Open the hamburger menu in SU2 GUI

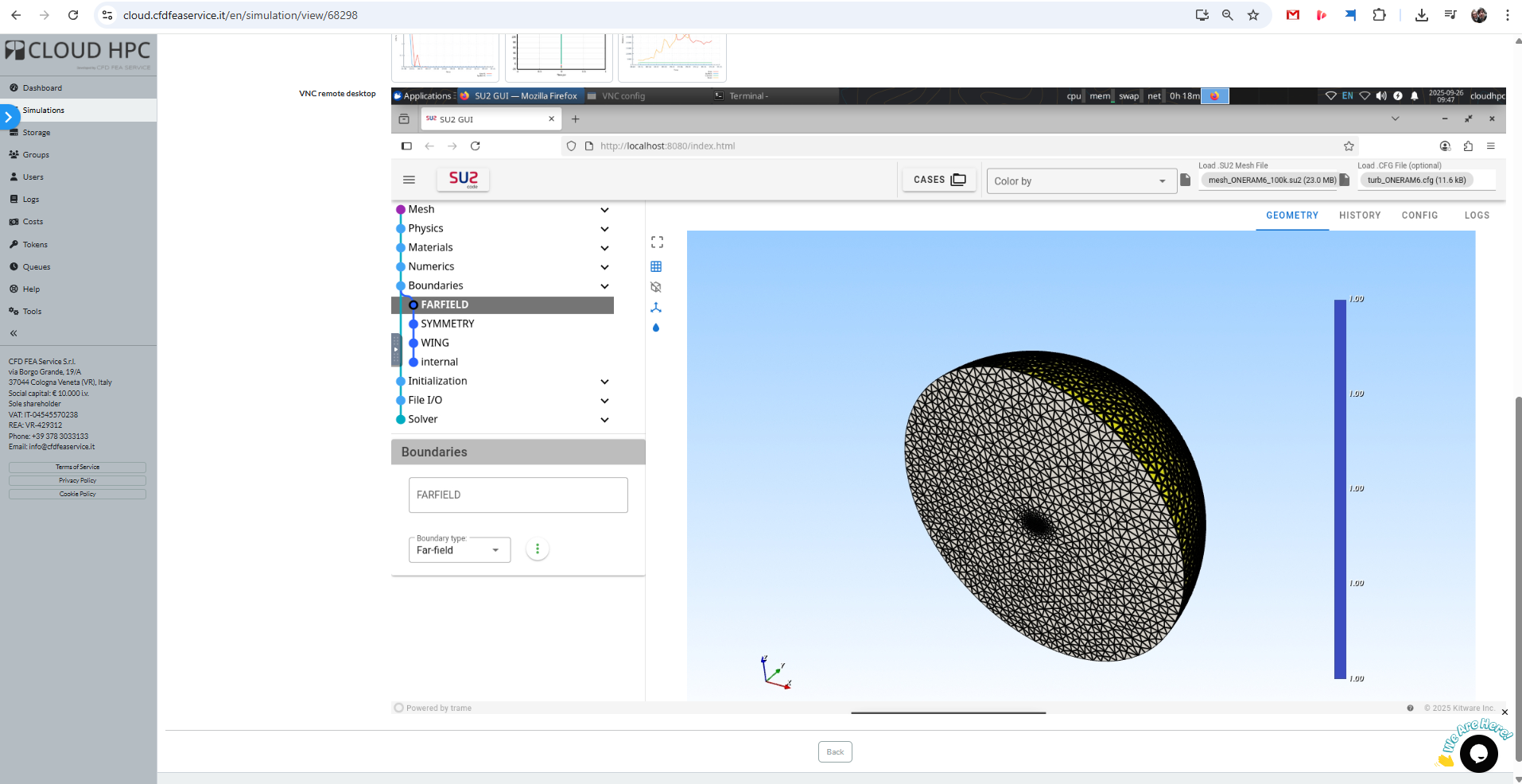[x=409, y=180]
